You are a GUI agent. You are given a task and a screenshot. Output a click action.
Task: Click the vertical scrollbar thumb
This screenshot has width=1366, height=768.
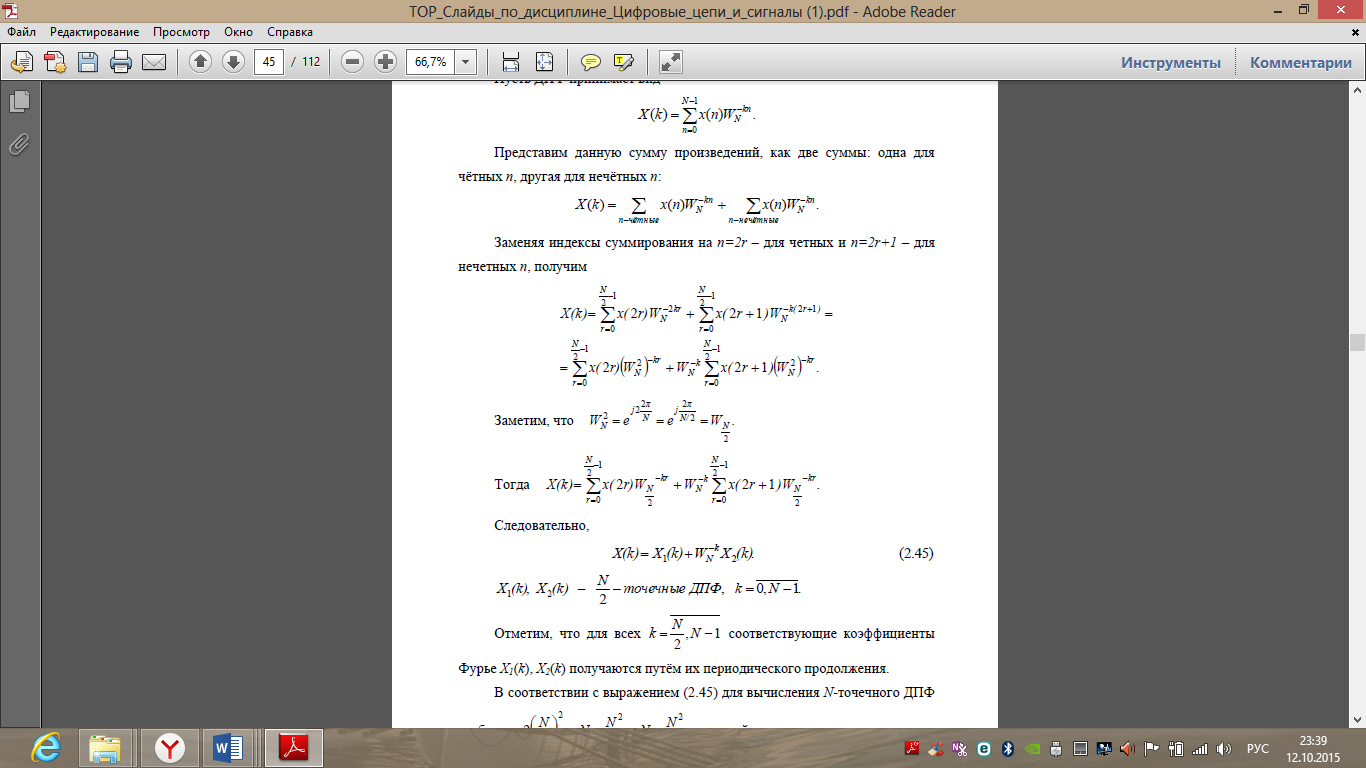click(1357, 342)
